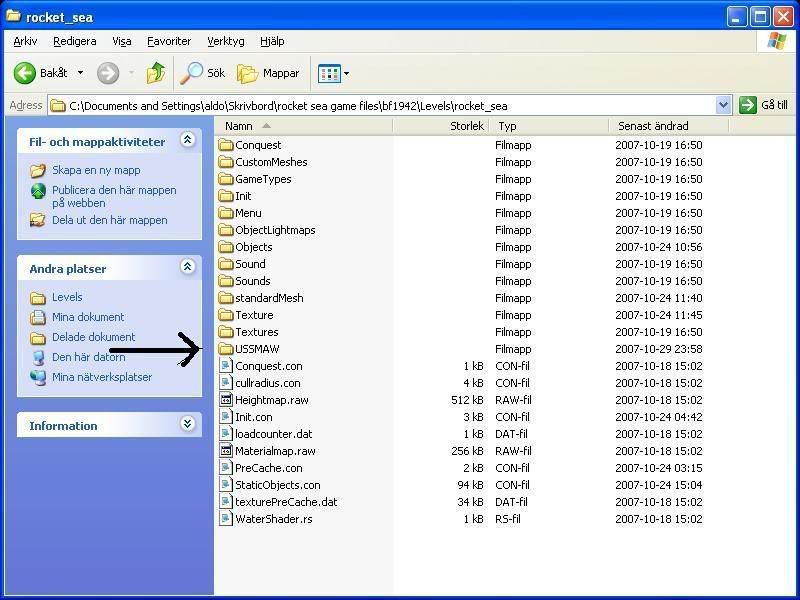Click Publicera den här mappen på webben
The image size is (800, 600).
pos(114,196)
